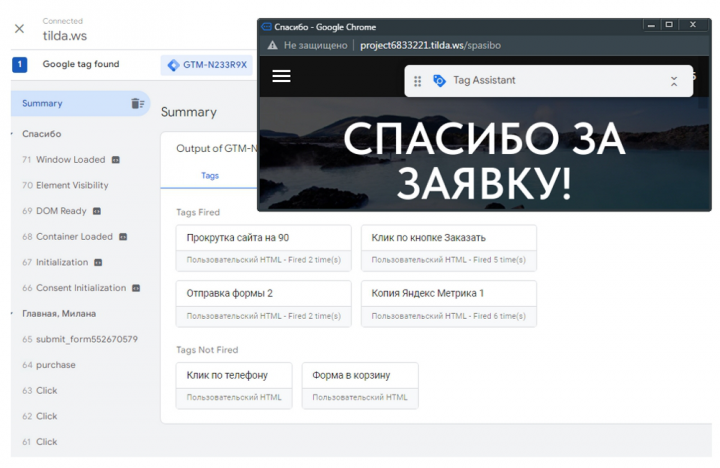720x468 pixels.
Task: Open the Прокрутка сайта на 90 tag card
Action: [264, 248]
